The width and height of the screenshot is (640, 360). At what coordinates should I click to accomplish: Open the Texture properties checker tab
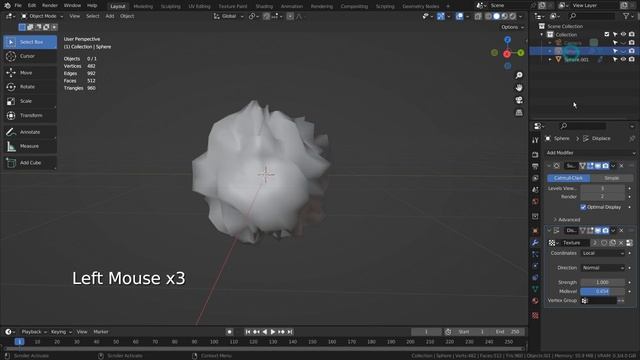point(535,316)
